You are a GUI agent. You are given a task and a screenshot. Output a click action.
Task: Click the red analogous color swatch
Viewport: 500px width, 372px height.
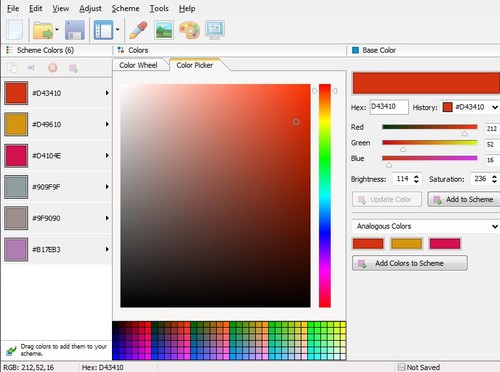coord(368,244)
